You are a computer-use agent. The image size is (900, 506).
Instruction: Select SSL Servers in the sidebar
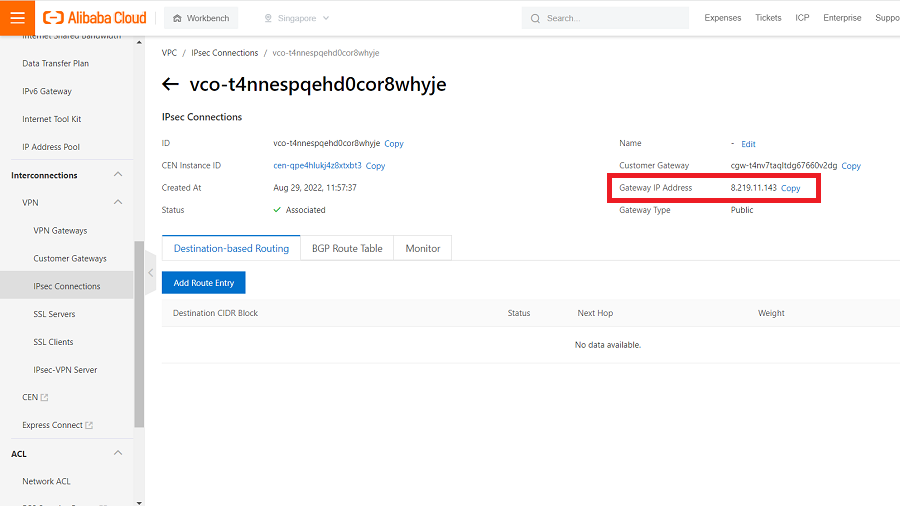tap(54, 314)
